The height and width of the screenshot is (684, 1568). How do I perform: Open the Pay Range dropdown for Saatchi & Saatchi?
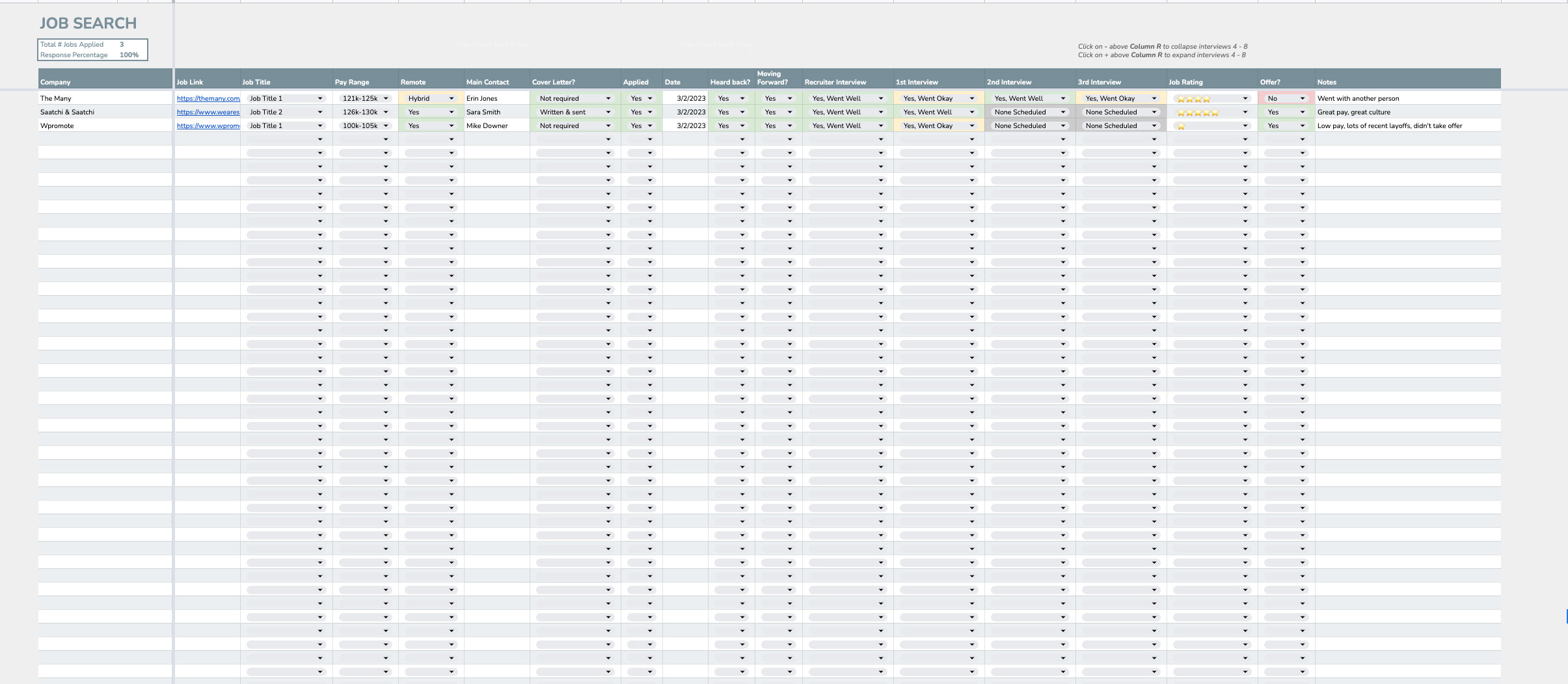385,112
